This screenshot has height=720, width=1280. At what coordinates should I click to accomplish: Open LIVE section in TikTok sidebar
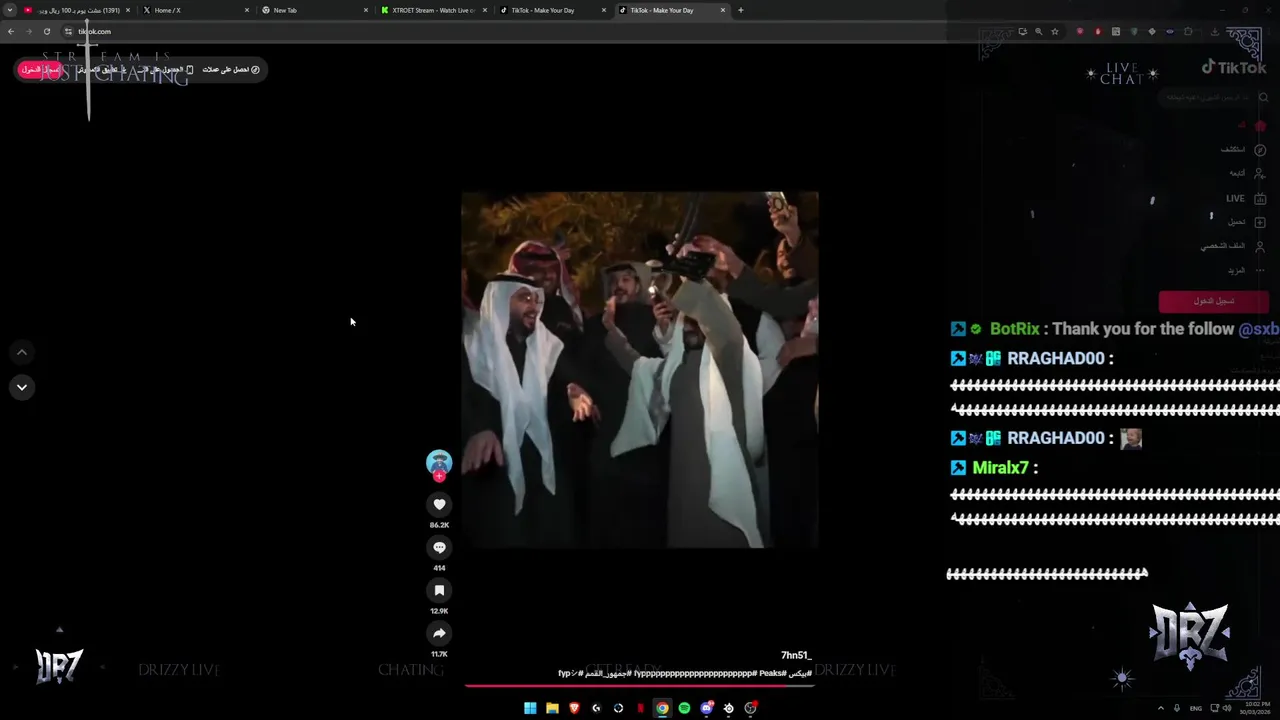[x=1246, y=198]
